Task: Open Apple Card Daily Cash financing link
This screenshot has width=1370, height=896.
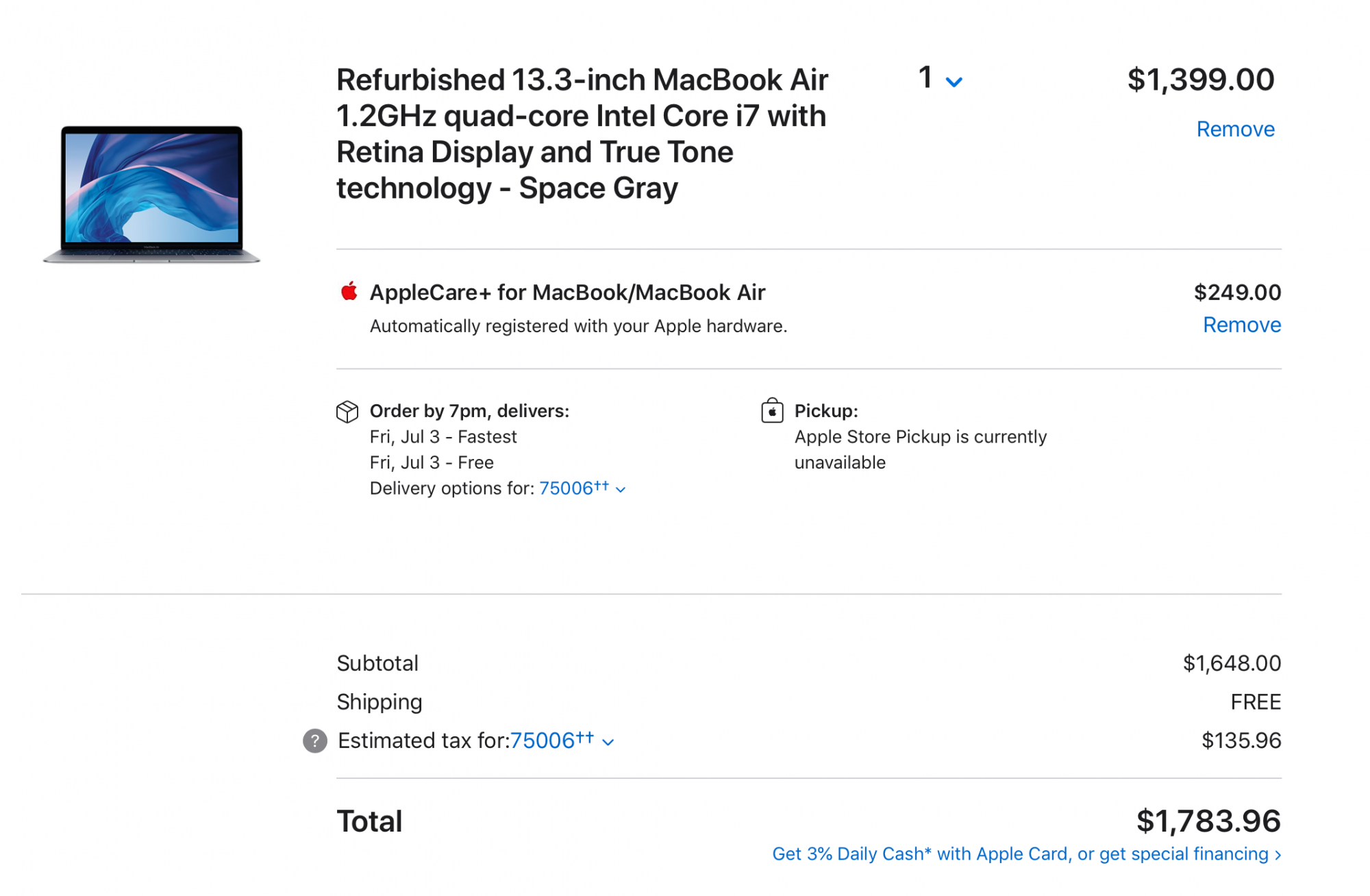Action: pos(1027,854)
